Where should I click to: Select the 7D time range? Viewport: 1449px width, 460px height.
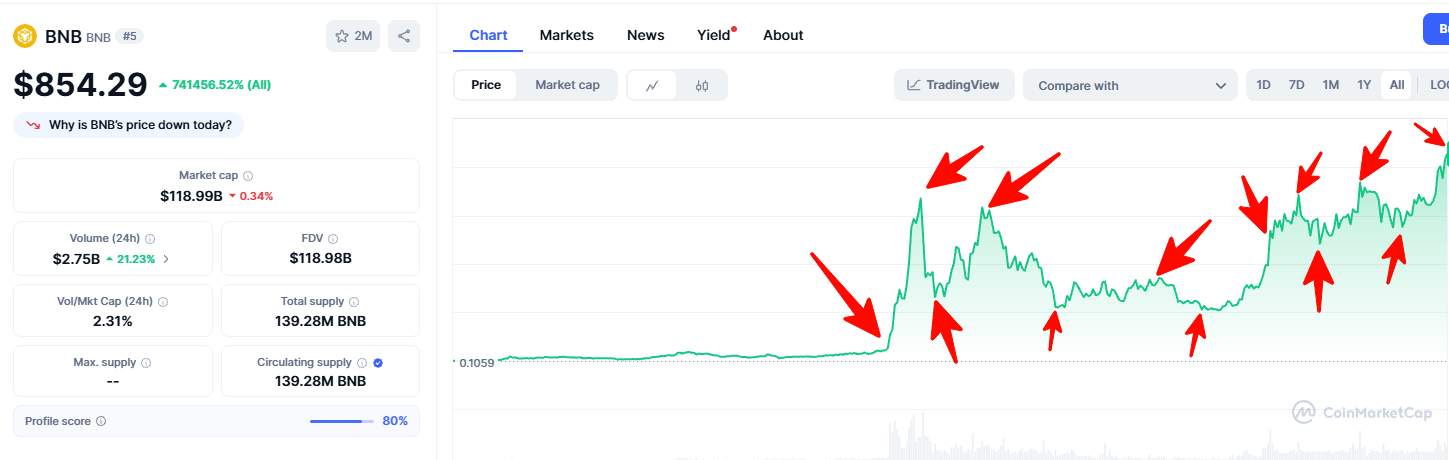pyautogui.click(x=1296, y=85)
